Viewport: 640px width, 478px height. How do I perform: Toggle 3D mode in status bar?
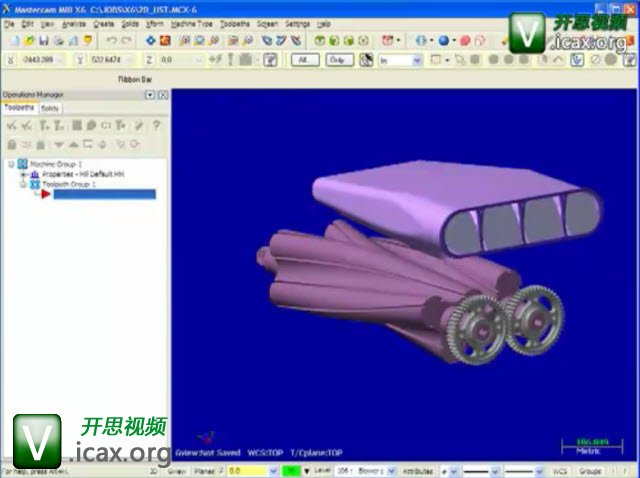point(153,471)
